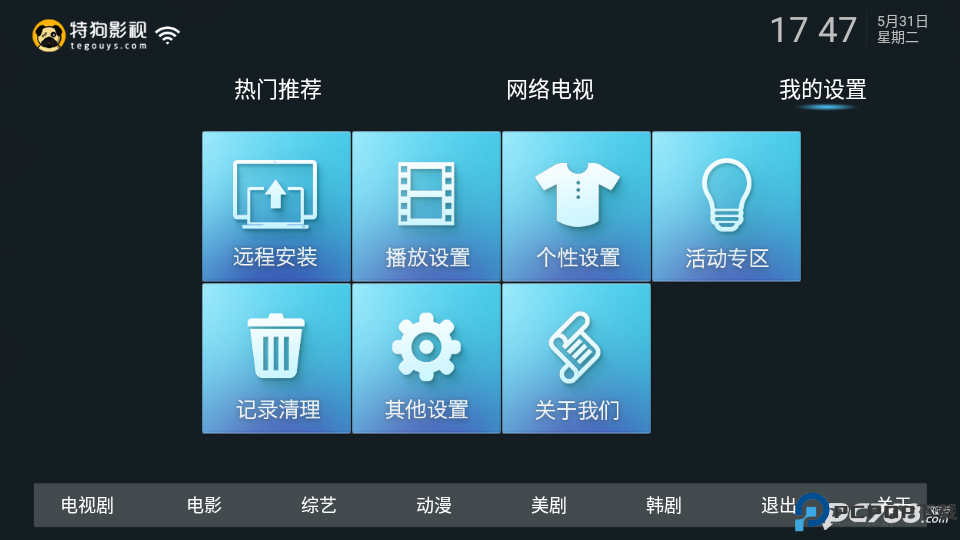The height and width of the screenshot is (540, 960).
Task: Go to the 综艺 category
Action: pyautogui.click(x=319, y=505)
